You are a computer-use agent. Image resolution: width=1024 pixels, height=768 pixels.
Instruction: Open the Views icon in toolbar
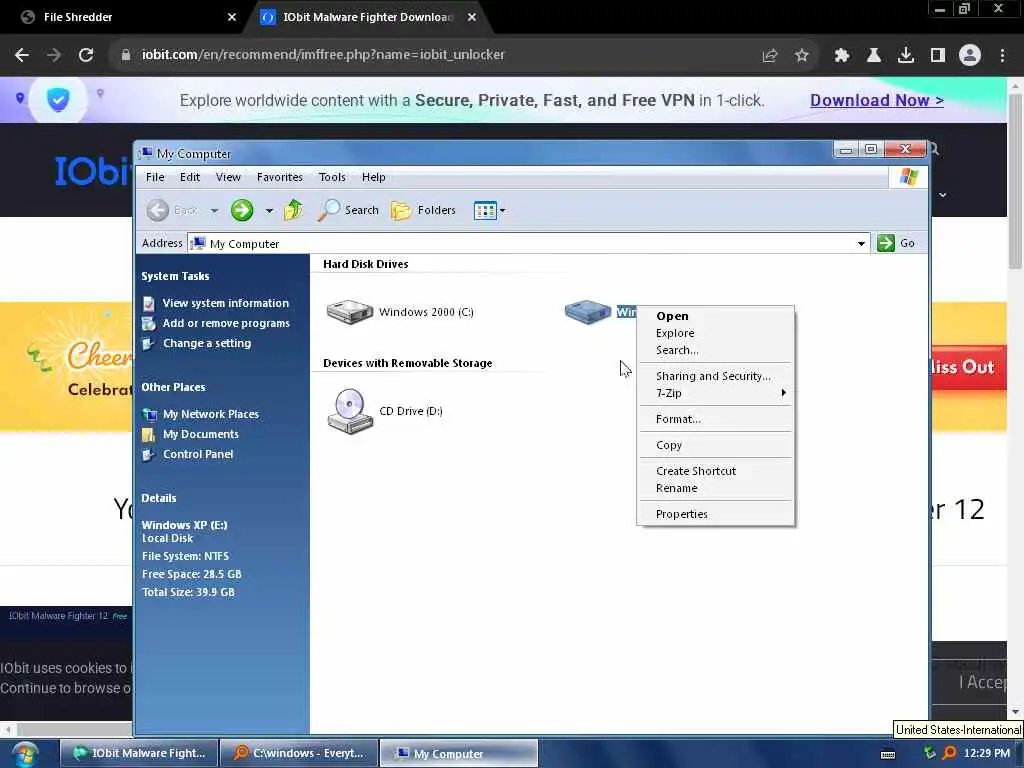pyautogui.click(x=485, y=210)
